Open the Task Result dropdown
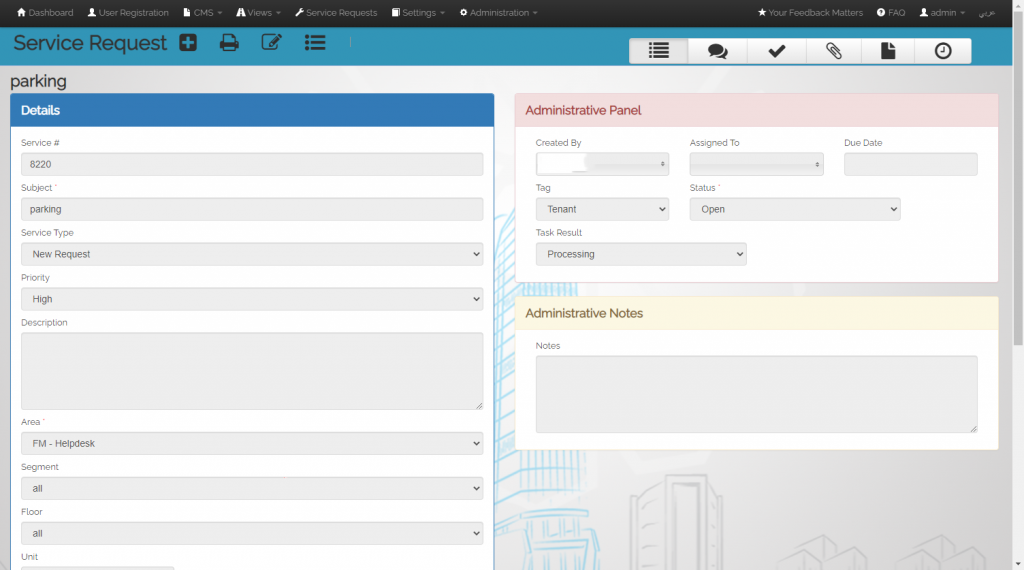1024x570 pixels. (641, 254)
